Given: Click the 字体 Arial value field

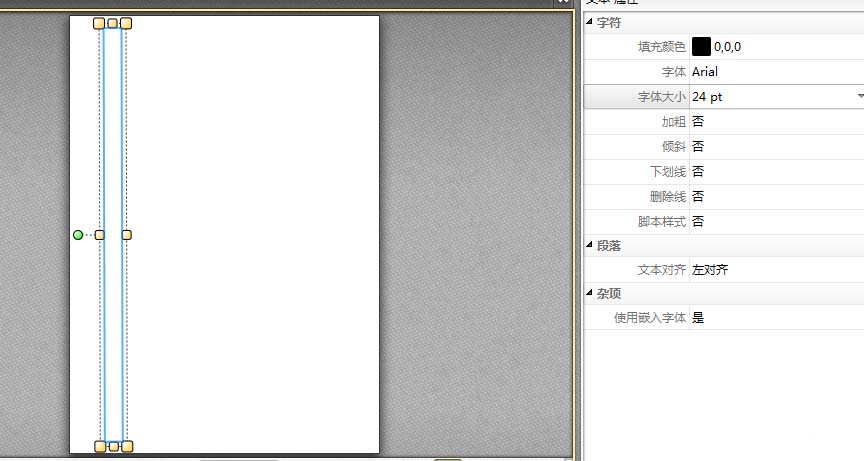Looking at the screenshot, I should click(x=705, y=72).
